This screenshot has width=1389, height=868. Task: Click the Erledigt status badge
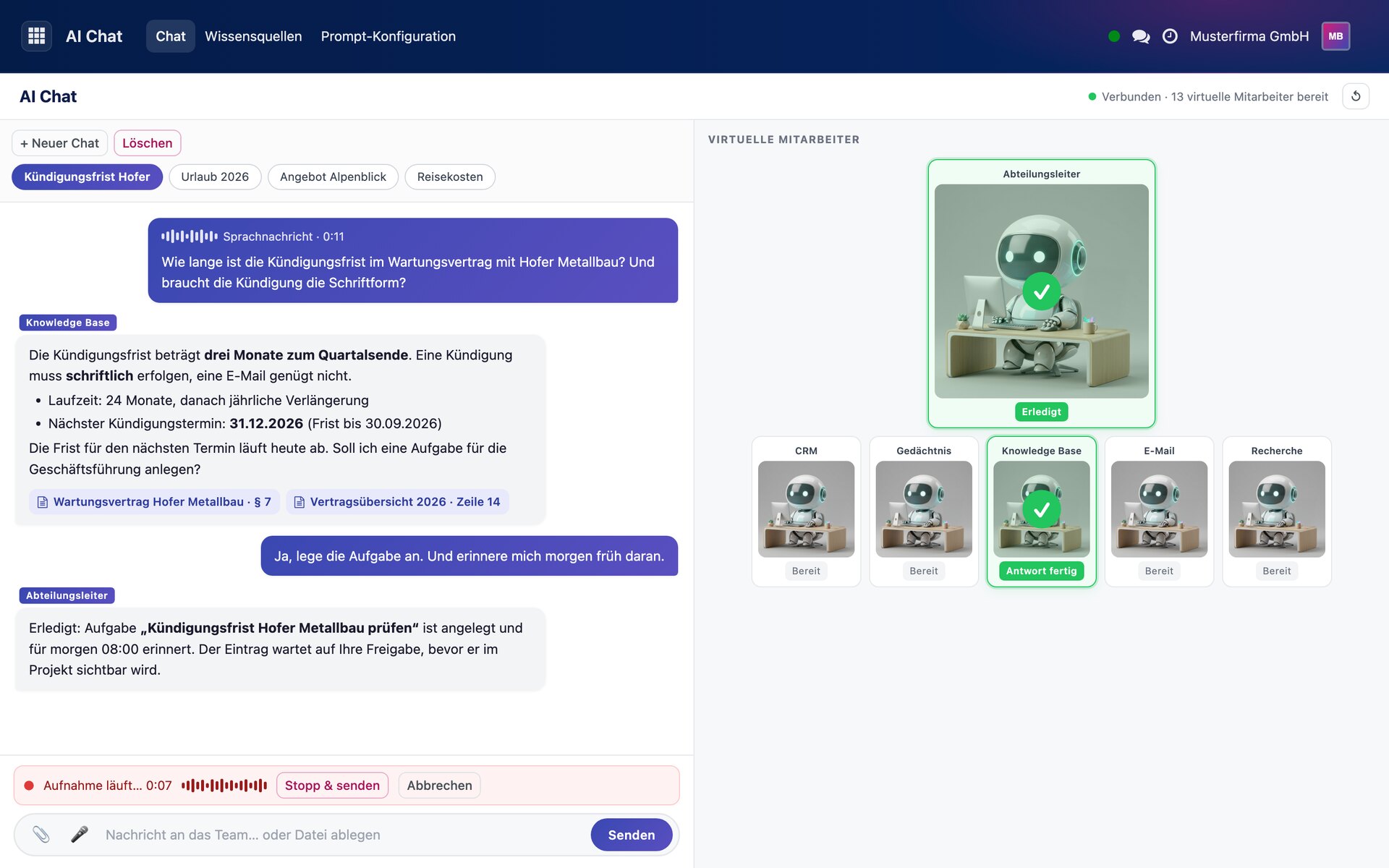[1041, 412]
